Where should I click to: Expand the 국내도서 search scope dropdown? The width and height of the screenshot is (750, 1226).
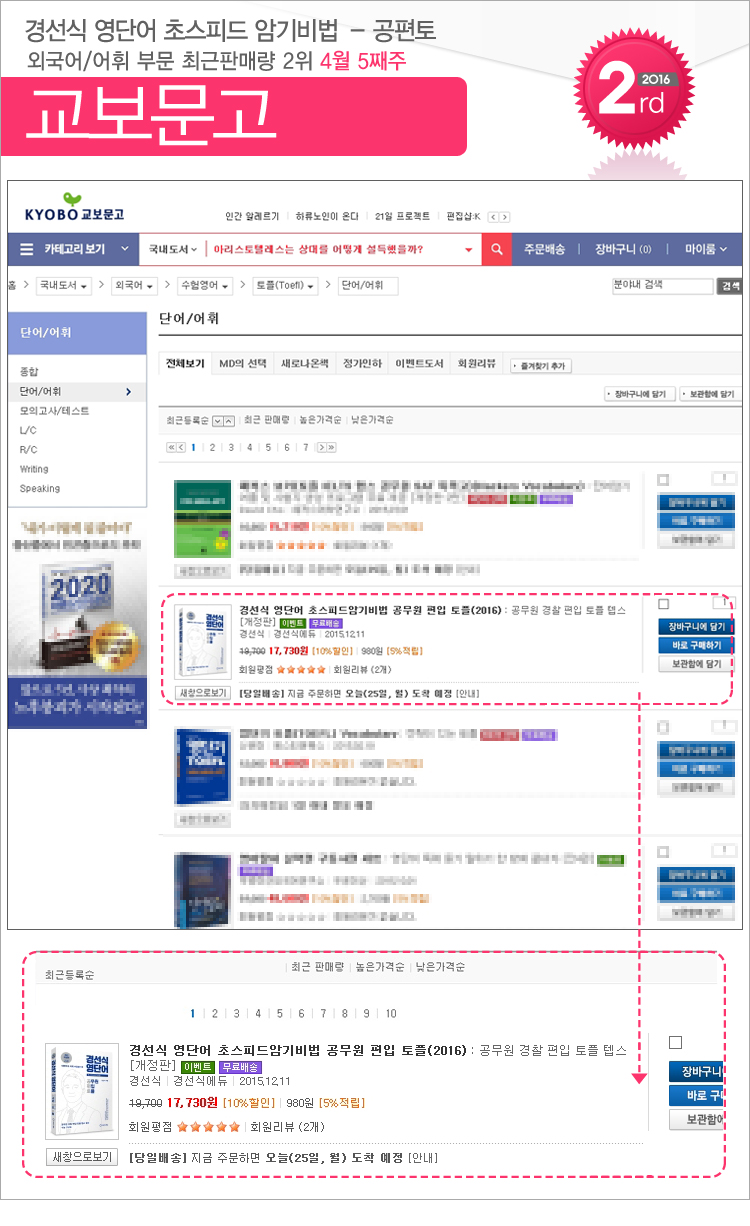click(x=172, y=249)
